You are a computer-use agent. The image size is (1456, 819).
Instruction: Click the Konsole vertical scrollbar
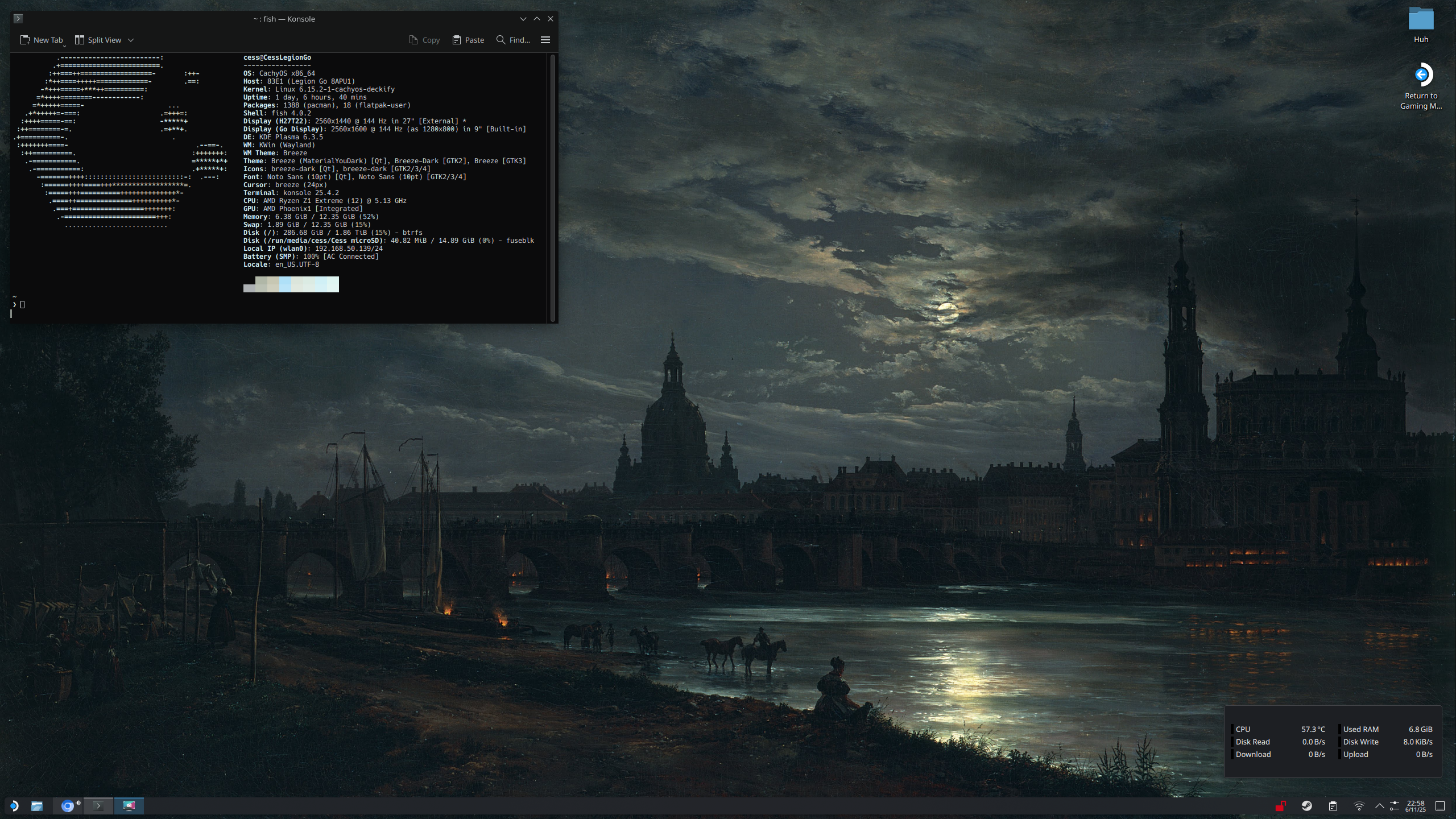click(x=552, y=188)
